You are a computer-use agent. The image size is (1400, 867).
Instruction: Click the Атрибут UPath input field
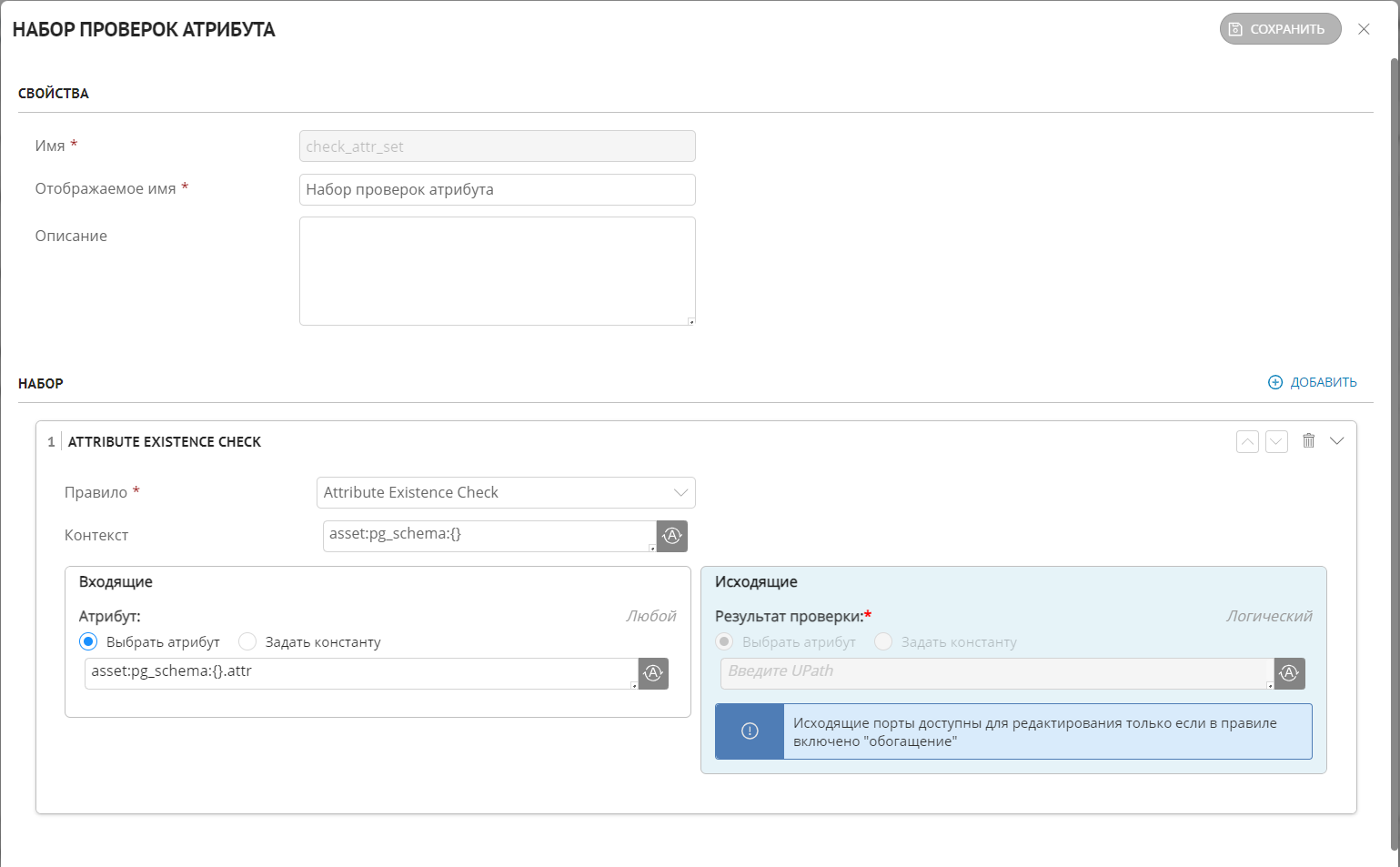coord(360,673)
